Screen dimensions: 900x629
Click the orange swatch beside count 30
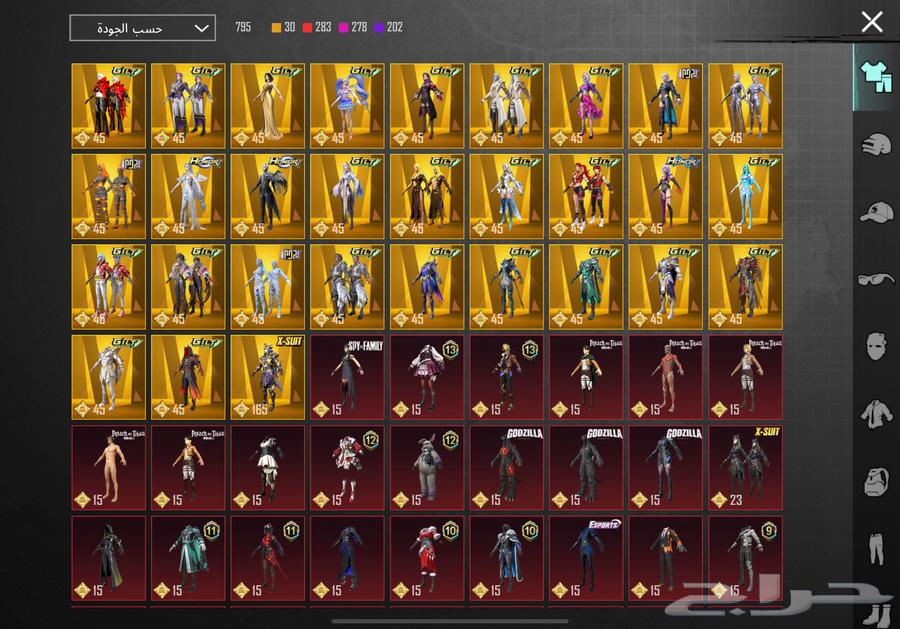pos(276,28)
